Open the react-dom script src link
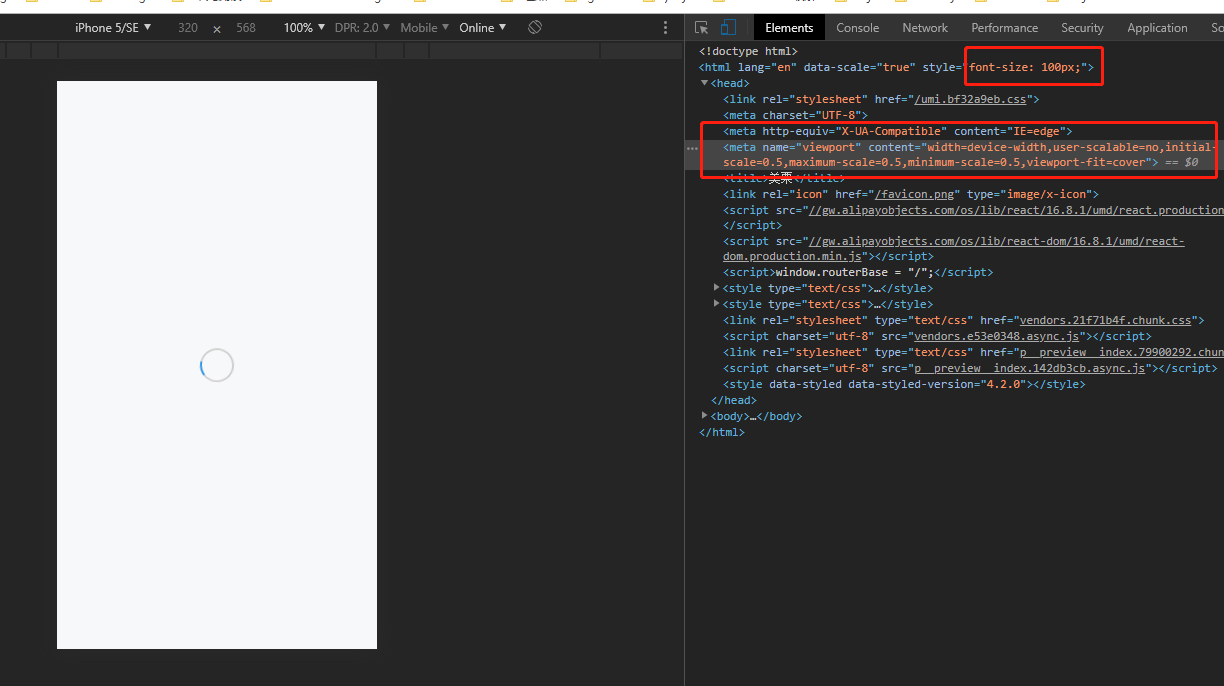This screenshot has width=1224, height=686. [995, 241]
